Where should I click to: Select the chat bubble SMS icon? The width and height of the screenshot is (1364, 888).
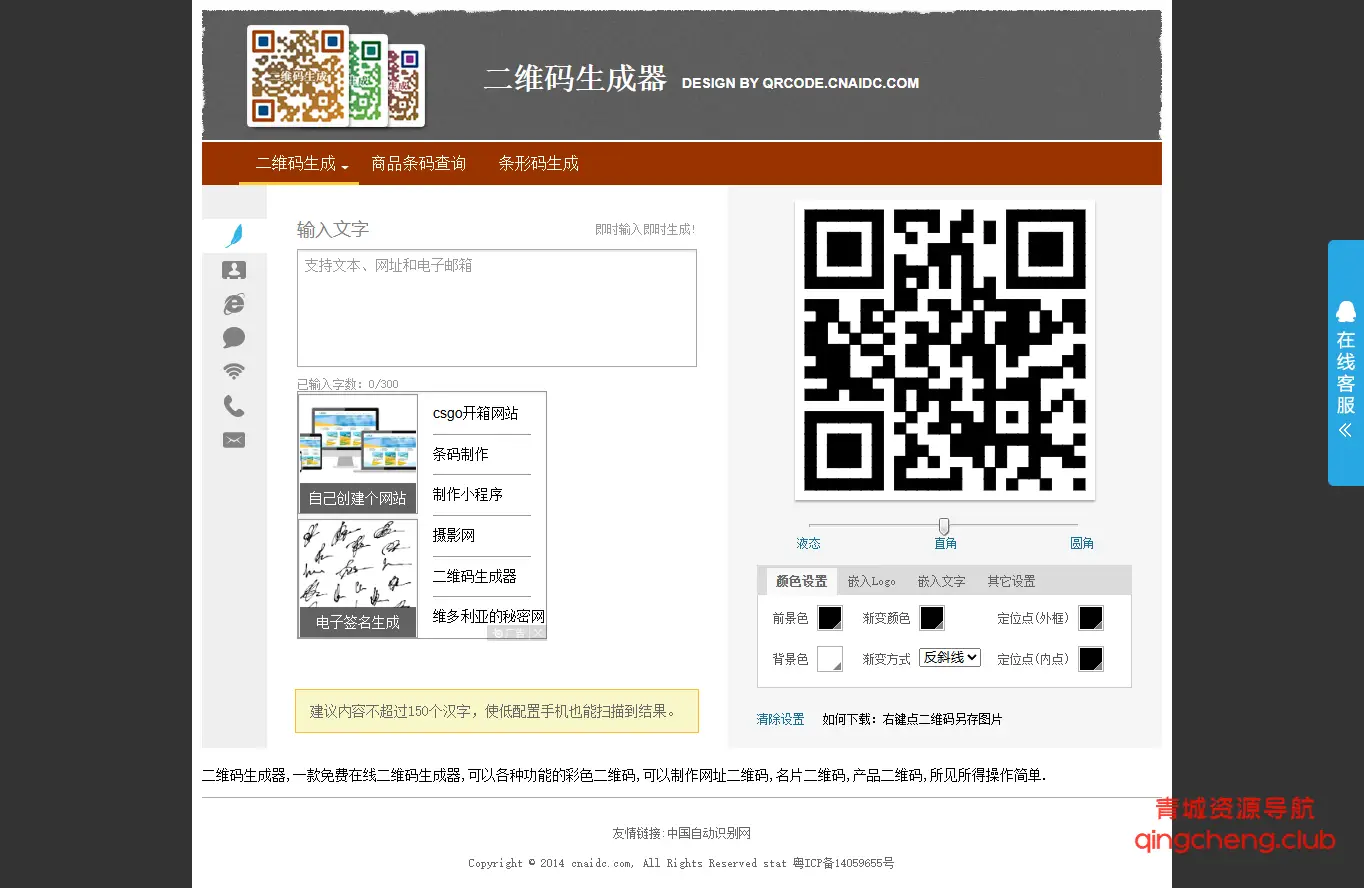coord(234,338)
